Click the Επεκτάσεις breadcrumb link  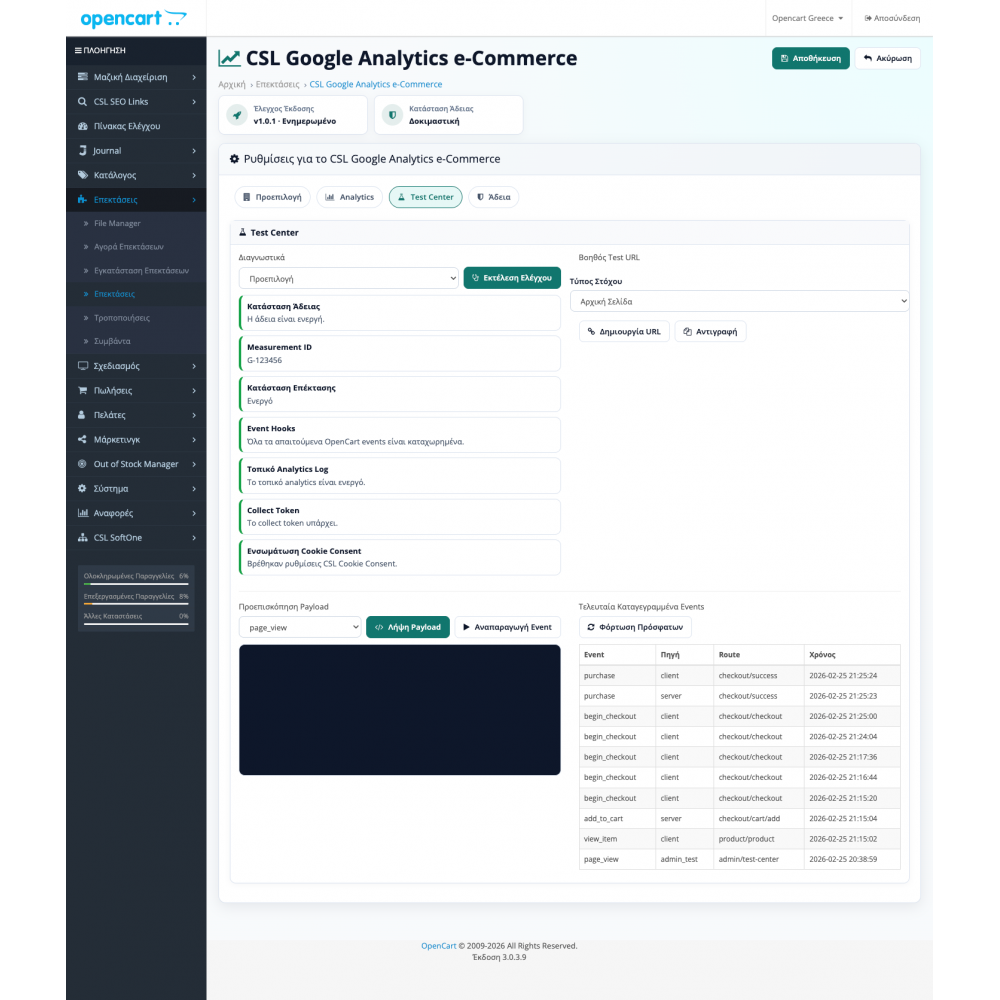277,84
